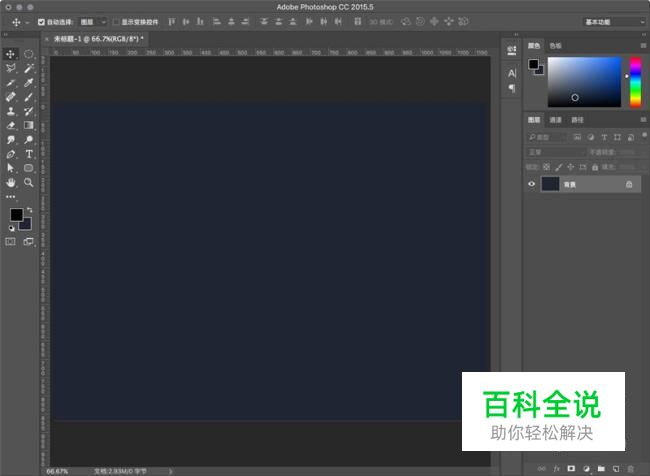Toggle lock position in Layers panel

(x=570, y=167)
